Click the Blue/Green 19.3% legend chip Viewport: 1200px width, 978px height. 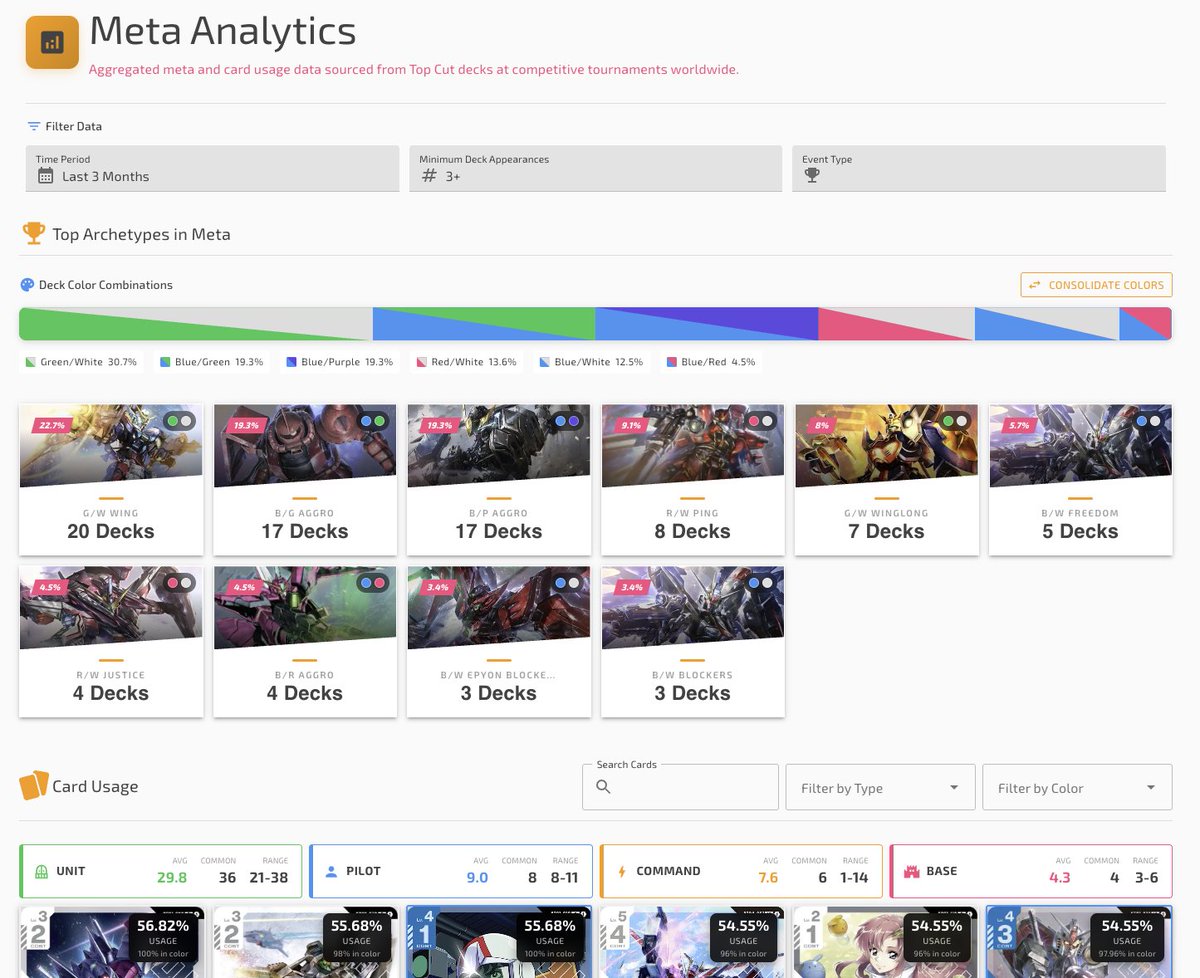click(212, 362)
